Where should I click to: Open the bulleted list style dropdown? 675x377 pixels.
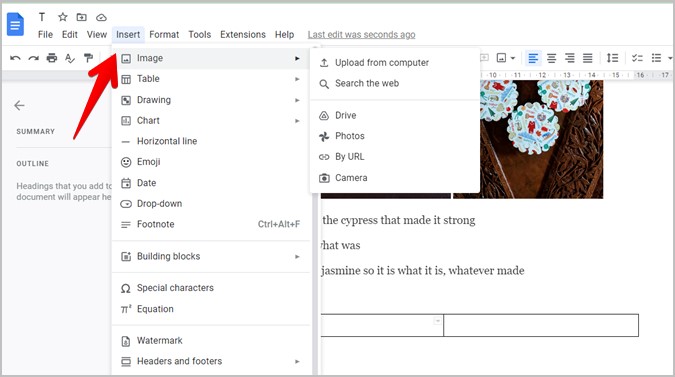(x=670, y=58)
